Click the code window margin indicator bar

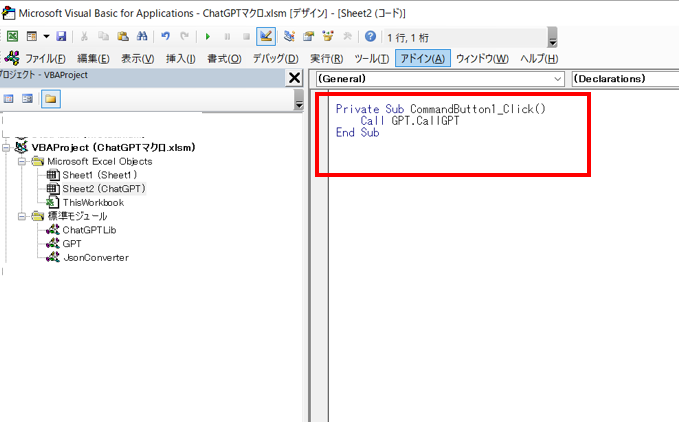coord(321,255)
